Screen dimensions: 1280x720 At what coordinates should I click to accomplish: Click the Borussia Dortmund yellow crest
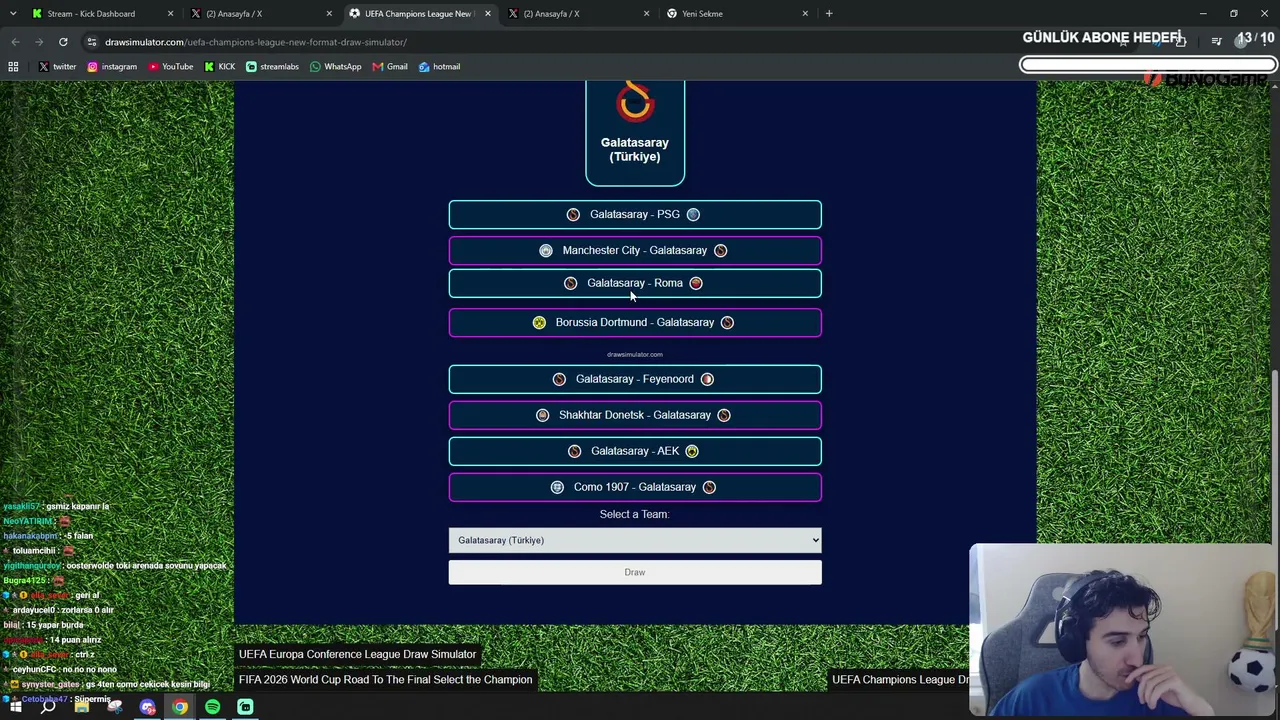tap(539, 322)
